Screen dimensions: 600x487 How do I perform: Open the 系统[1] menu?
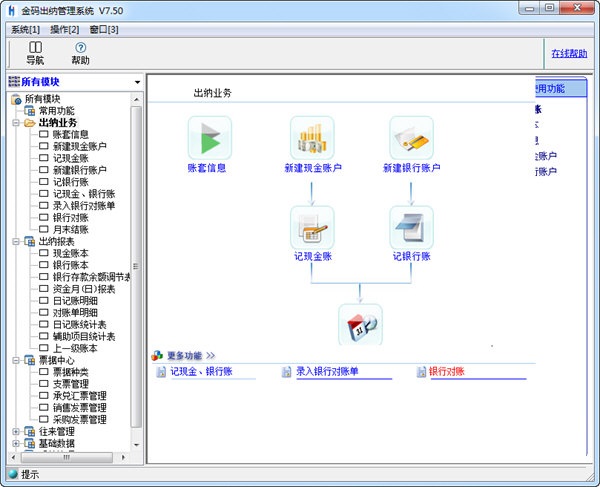coord(26,29)
